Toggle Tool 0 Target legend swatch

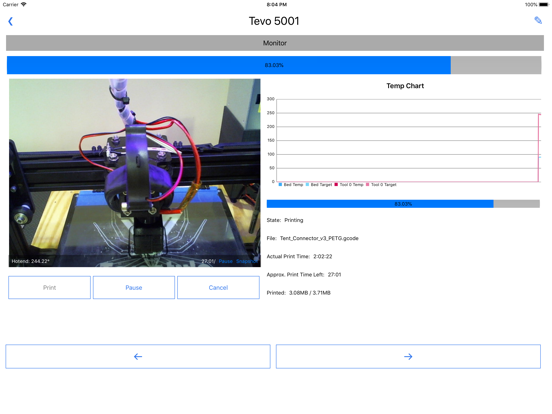tap(368, 184)
